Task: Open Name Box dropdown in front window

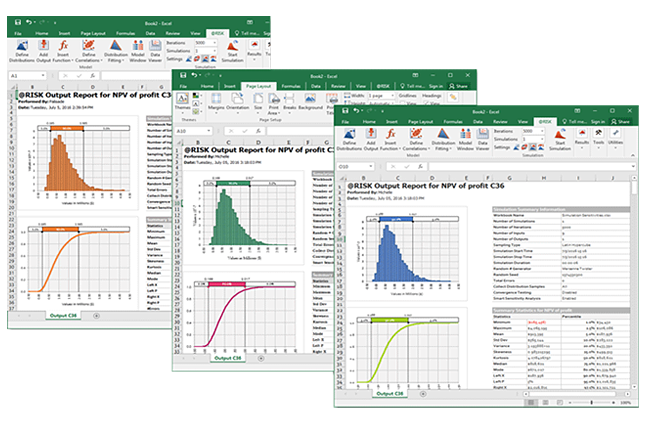Action: coord(371,167)
